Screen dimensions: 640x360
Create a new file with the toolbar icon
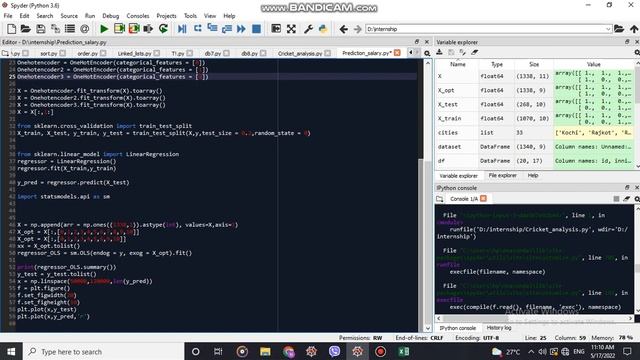click(x=11, y=29)
